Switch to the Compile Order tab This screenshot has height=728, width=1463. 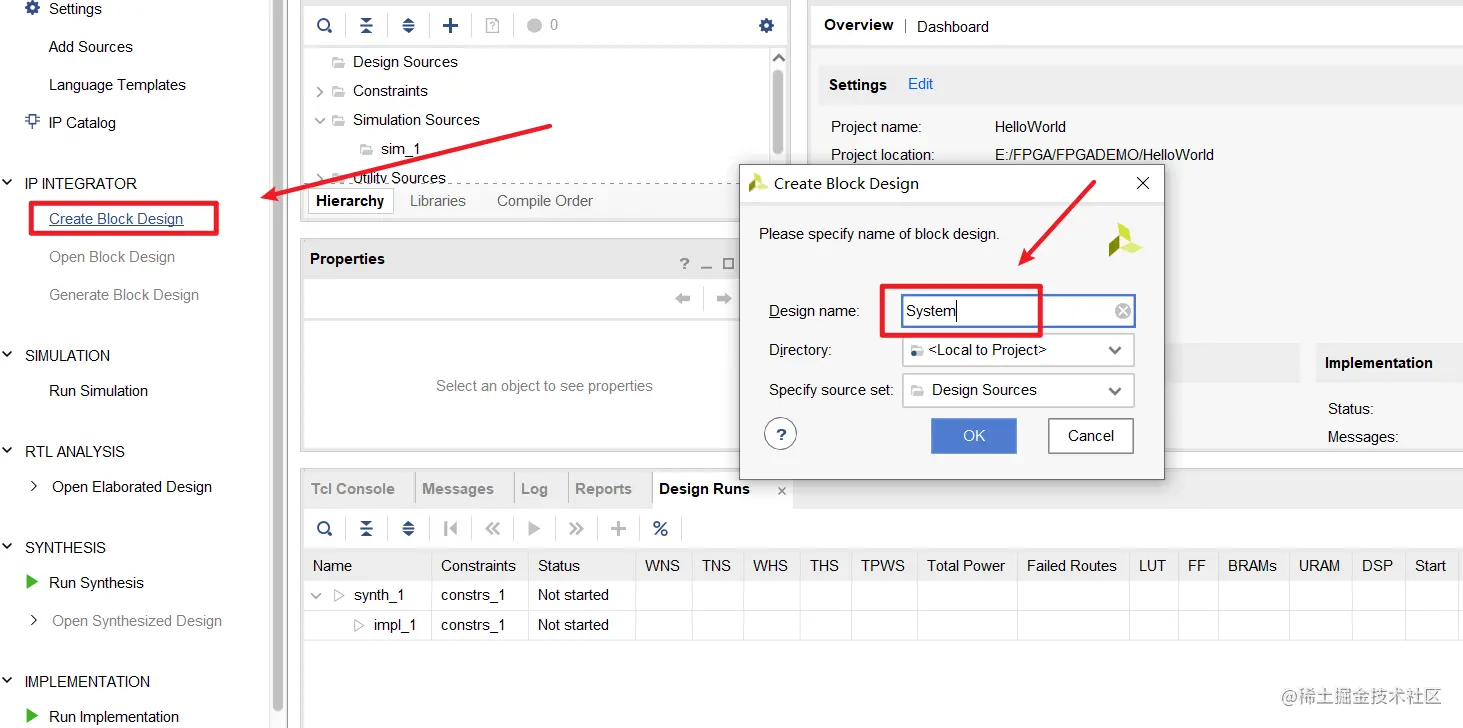click(545, 201)
